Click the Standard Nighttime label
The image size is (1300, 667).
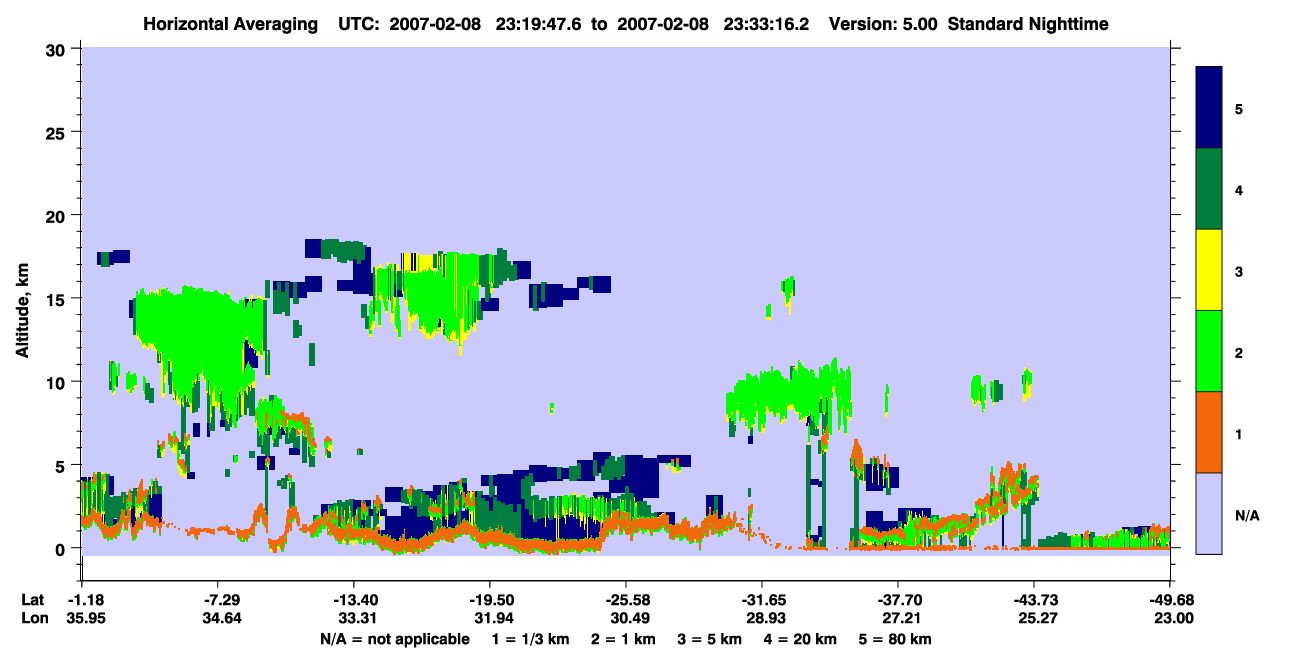click(x=1029, y=24)
